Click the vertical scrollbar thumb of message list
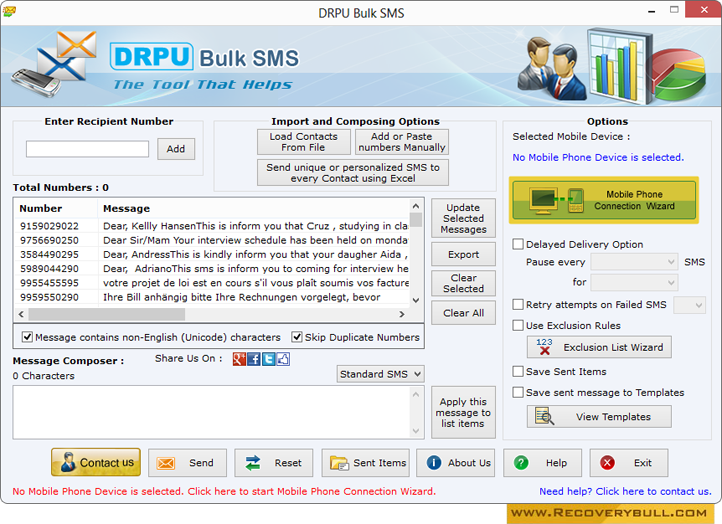 416,220
